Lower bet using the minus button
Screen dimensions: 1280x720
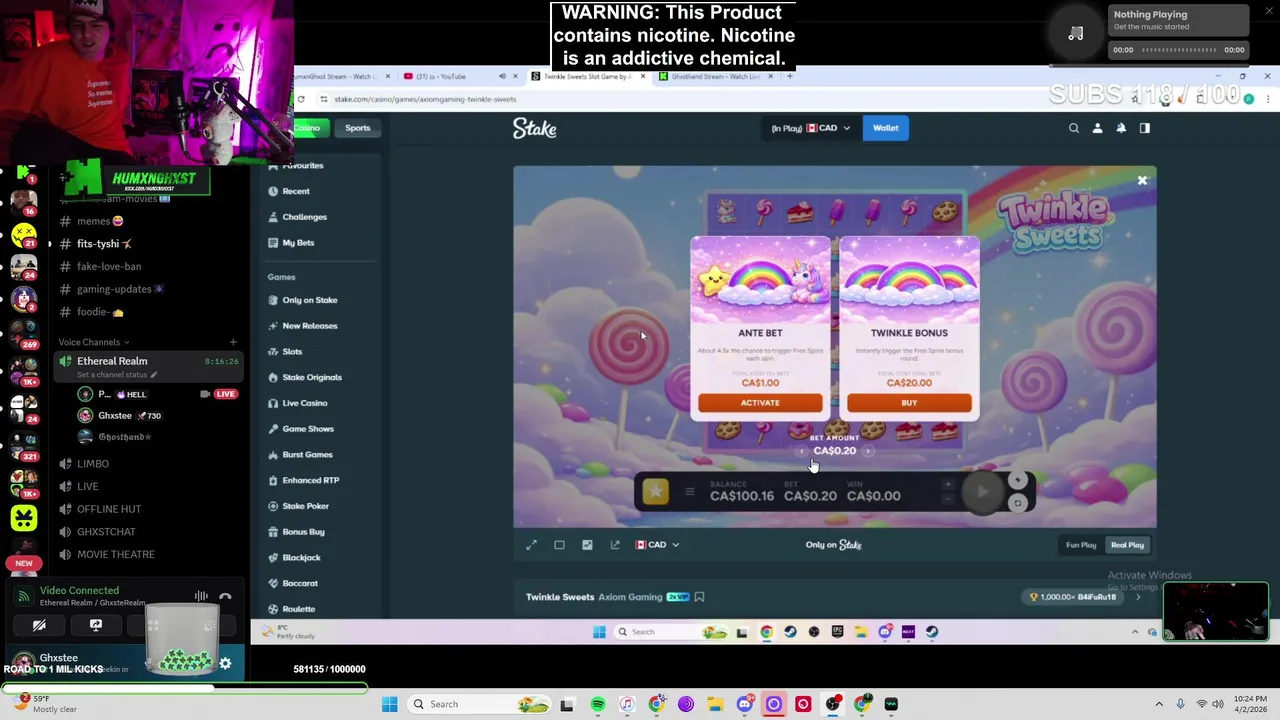pyautogui.click(x=947, y=498)
